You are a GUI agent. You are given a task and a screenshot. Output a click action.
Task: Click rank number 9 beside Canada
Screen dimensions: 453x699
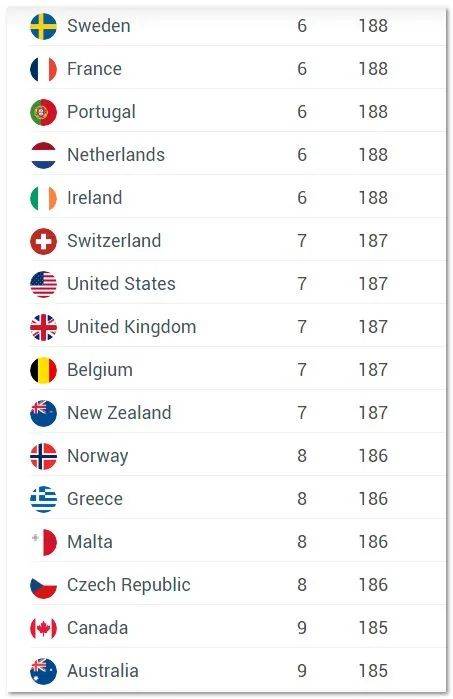pos(302,628)
